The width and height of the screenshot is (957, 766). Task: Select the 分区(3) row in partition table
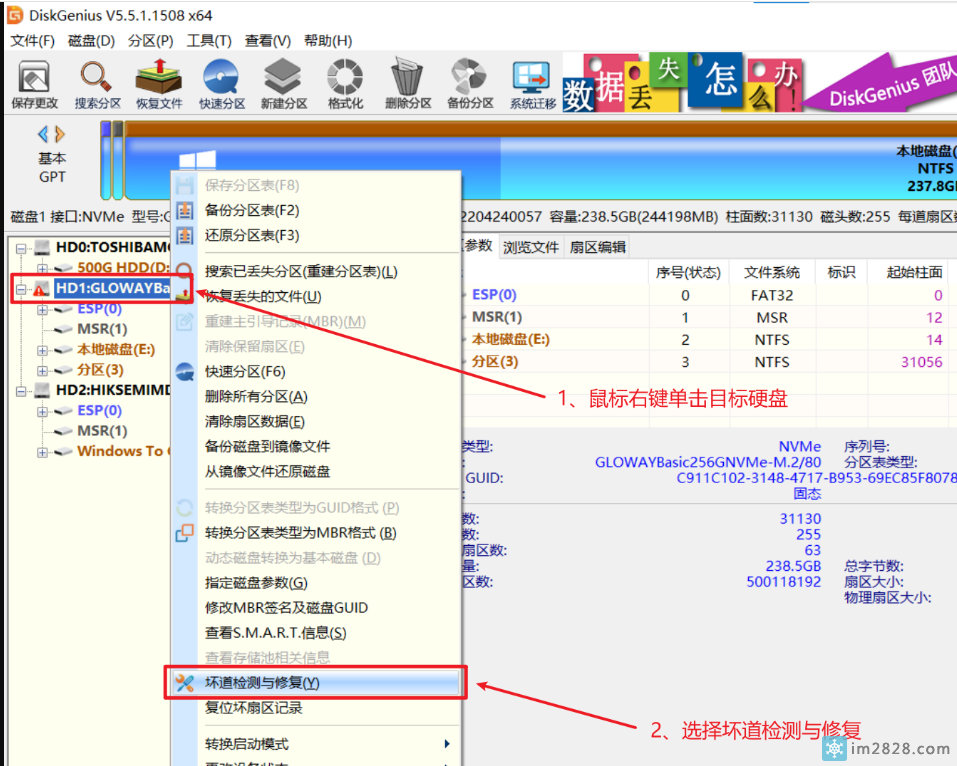click(708, 362)
